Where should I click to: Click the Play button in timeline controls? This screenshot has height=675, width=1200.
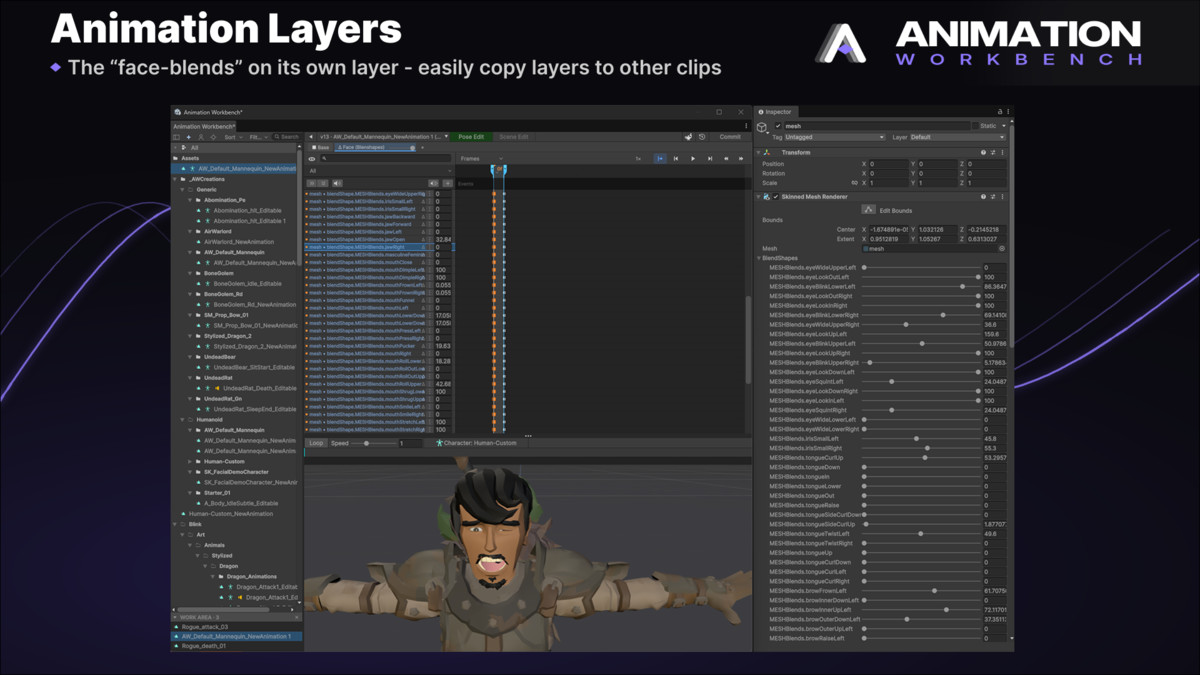pos(693,158)
